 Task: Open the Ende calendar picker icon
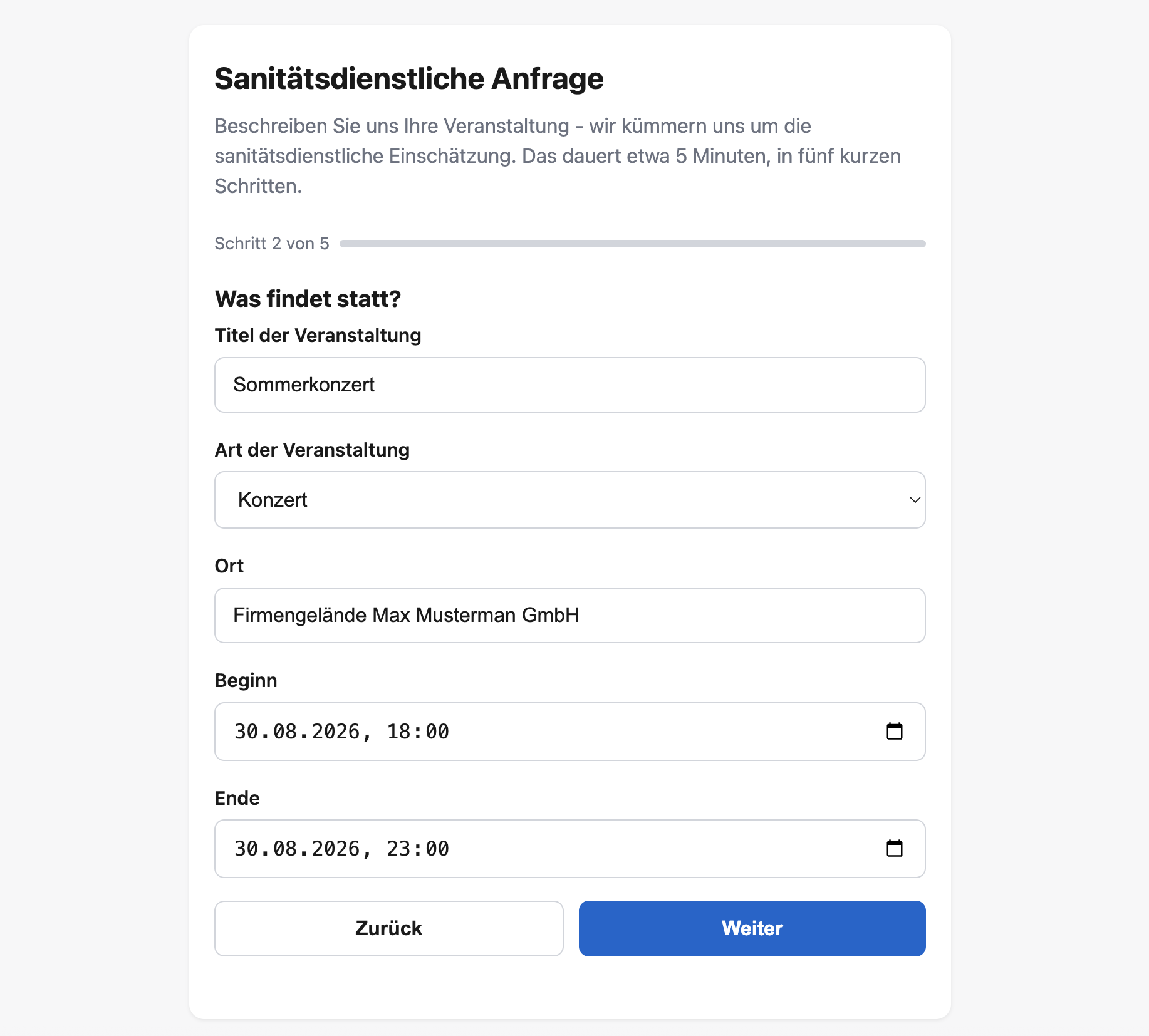click(895, 848)
